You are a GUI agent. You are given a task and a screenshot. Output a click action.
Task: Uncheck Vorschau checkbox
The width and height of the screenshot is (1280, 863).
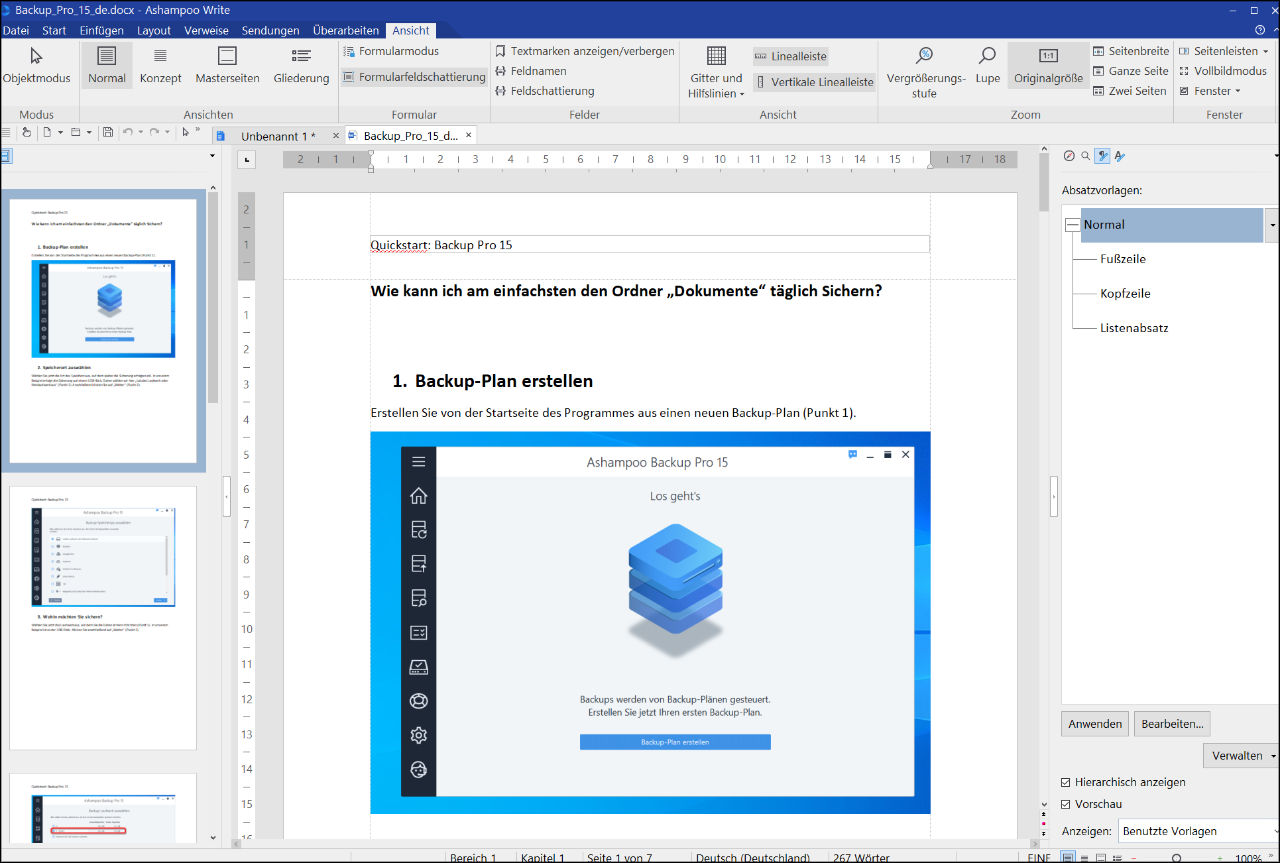coord(1066,804)
